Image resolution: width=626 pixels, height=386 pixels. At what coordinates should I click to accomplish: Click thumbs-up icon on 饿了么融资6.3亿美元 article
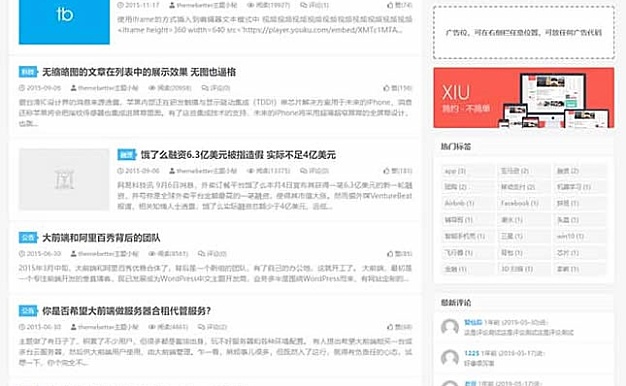386,171
